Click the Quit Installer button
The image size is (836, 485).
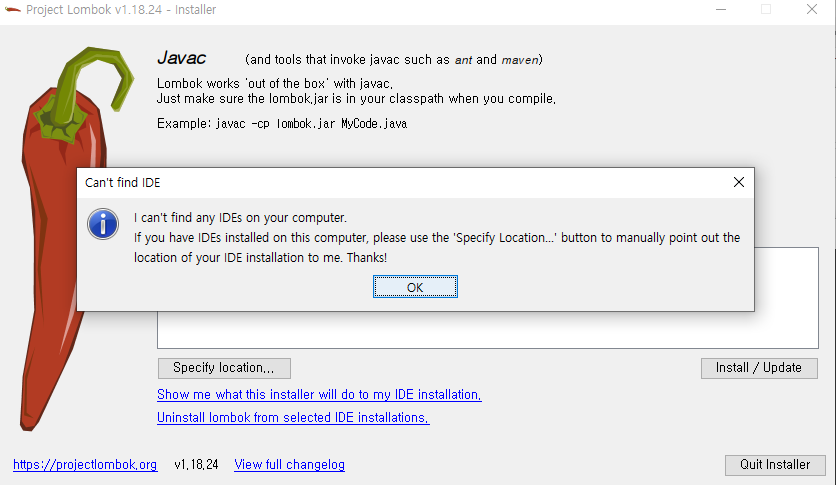[x=775, y=465]
